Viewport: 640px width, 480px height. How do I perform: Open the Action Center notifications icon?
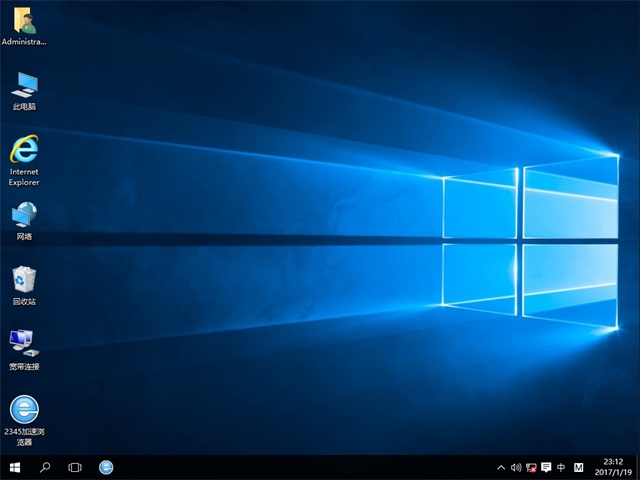pyautogui.click(x=546, y=467)
